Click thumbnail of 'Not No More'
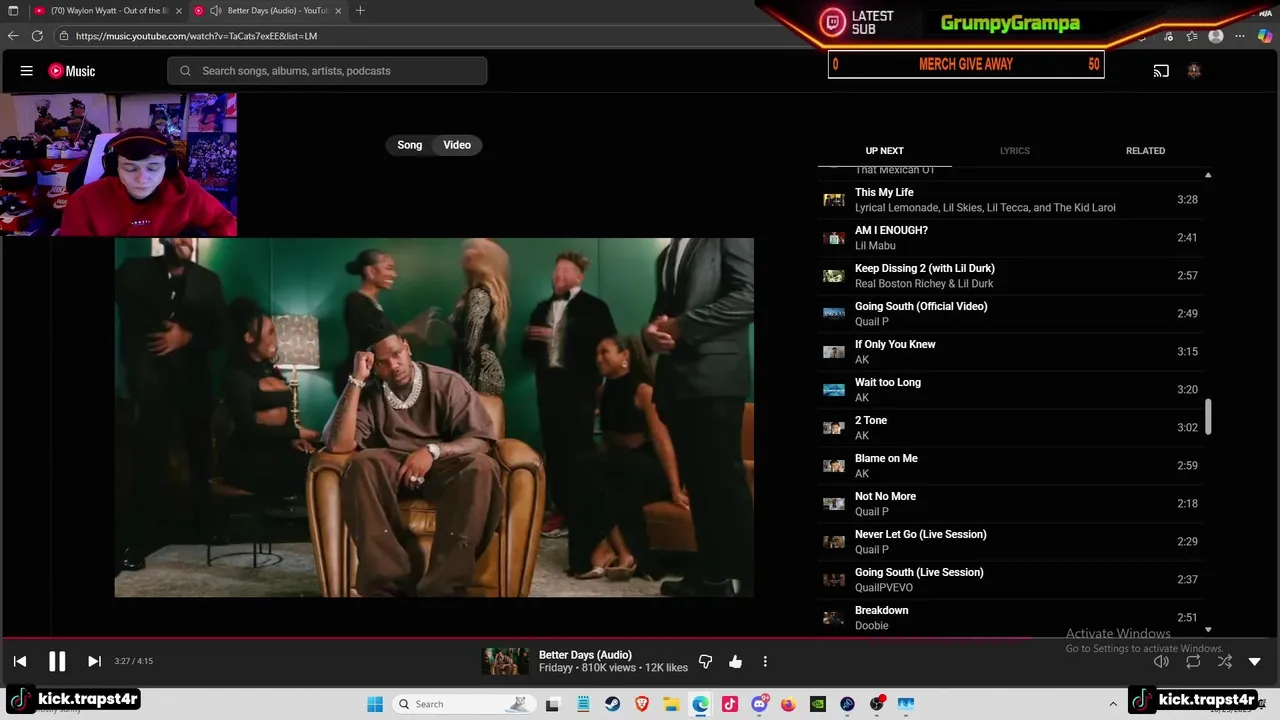The width and height of the screenshot is (1280, 720). (834, 504)
